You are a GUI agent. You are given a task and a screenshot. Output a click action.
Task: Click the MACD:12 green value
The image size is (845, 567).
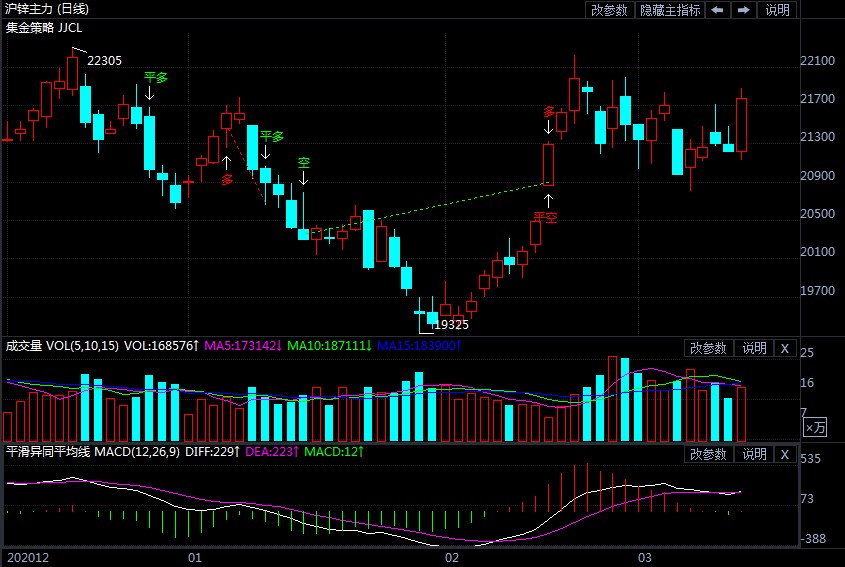(x=334, y=451)
